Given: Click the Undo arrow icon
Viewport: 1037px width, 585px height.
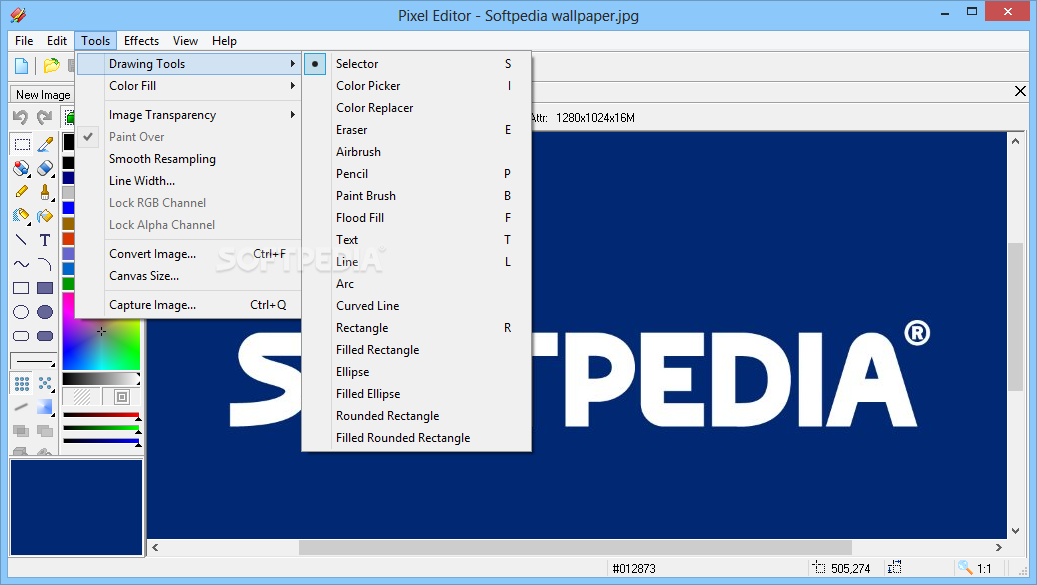Looking at the screenshot, I should (x=21, y=117).
